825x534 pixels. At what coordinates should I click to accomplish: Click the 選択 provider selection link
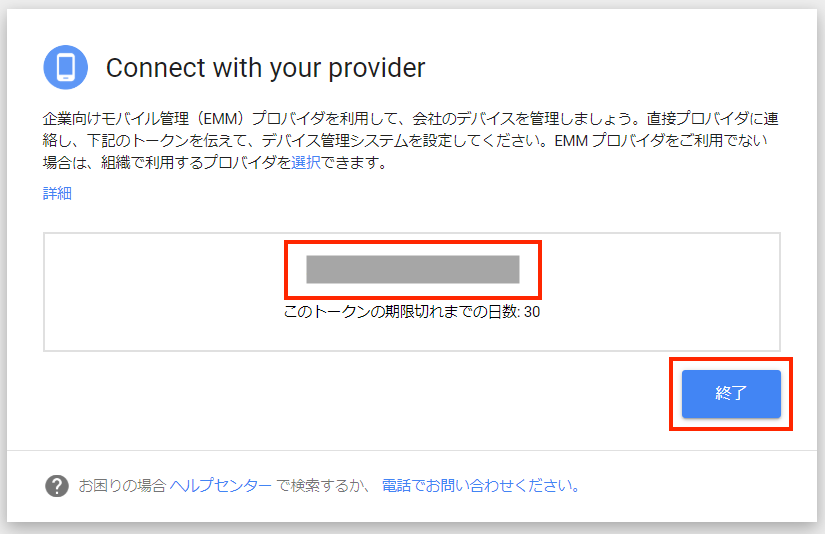306,163
